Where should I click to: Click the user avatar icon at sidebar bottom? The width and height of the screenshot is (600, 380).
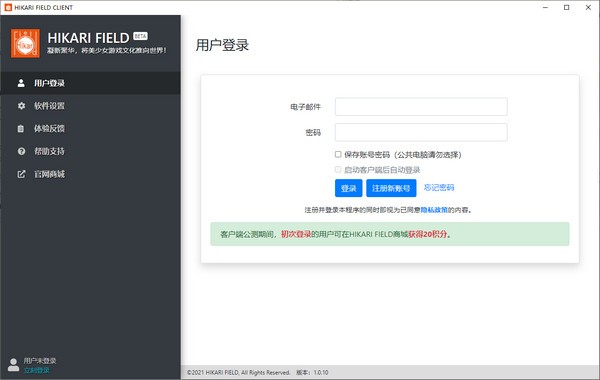[13, 365]
